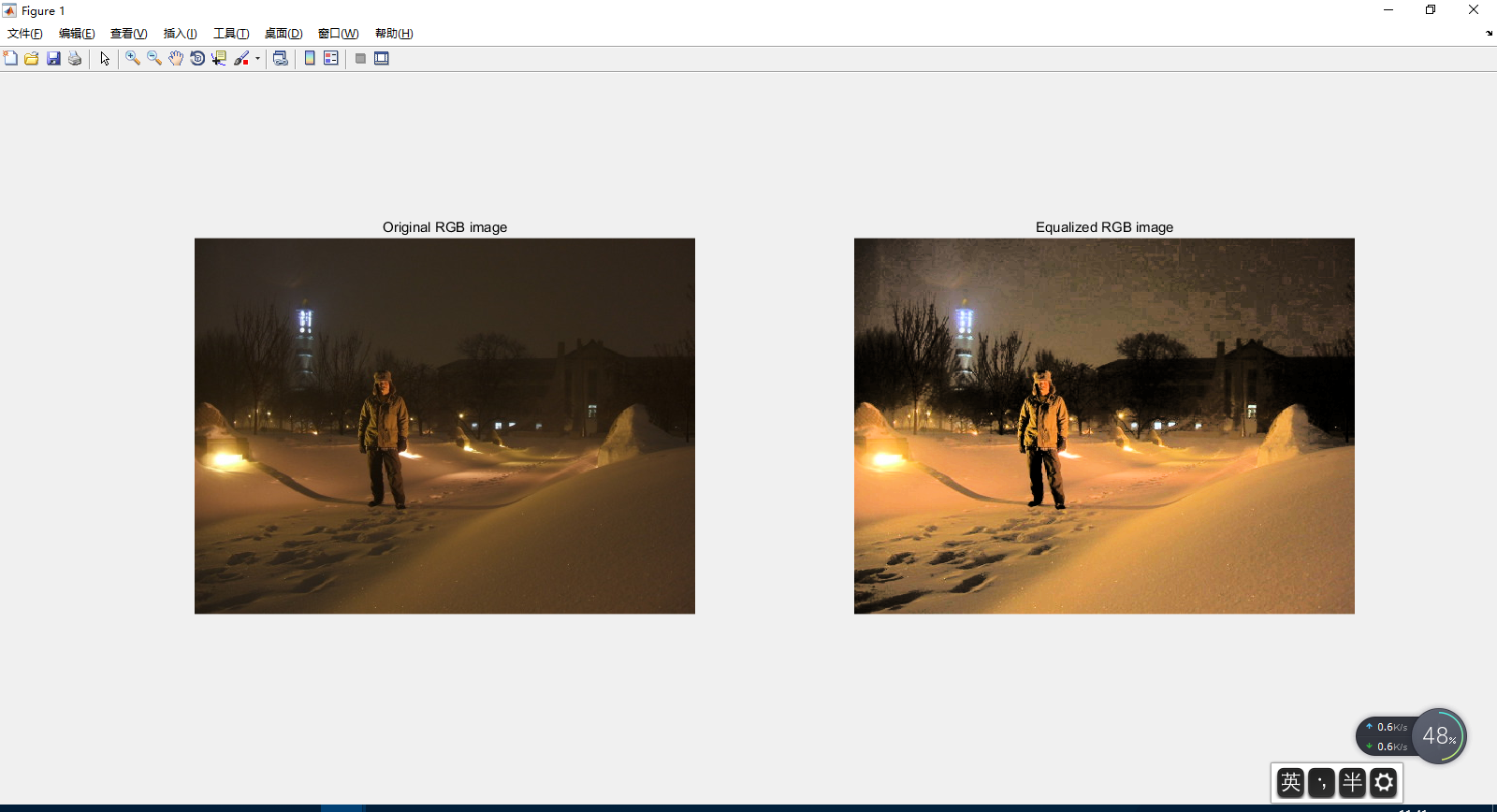
Task: Toggle the IME punctuation mode button
Action: (x=1321, y=782)
